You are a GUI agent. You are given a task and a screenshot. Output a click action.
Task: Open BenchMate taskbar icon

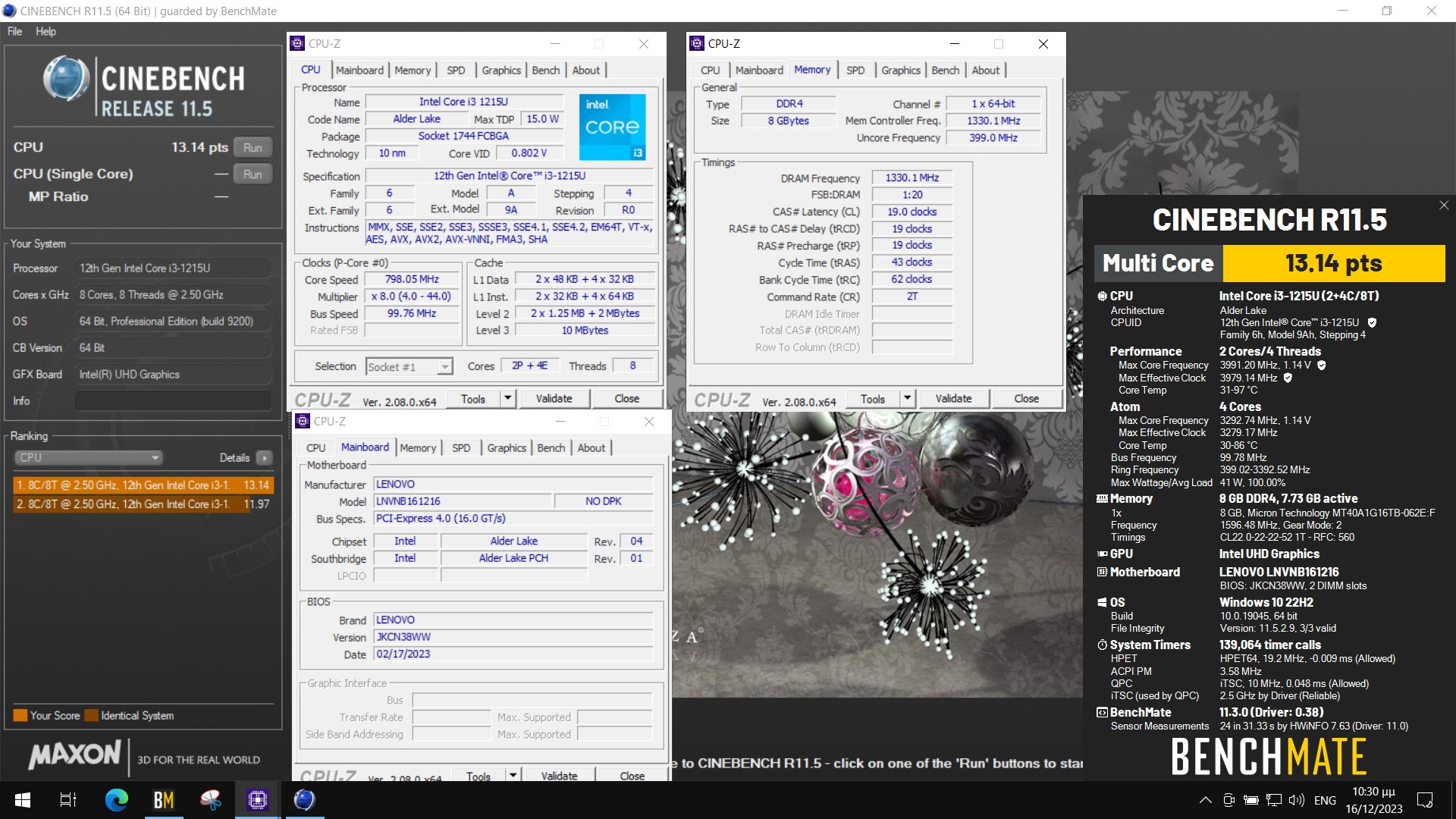(x=164, y=800)
